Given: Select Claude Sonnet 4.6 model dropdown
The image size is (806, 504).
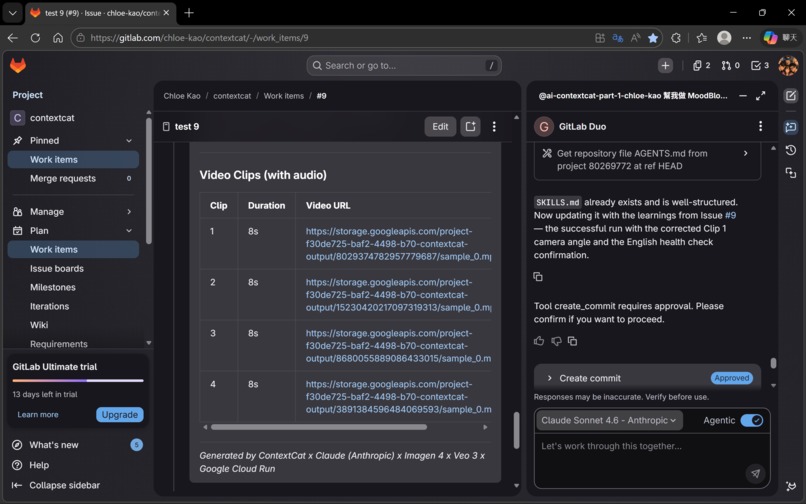Looking at the screenshot, I should tap(609, 420).
